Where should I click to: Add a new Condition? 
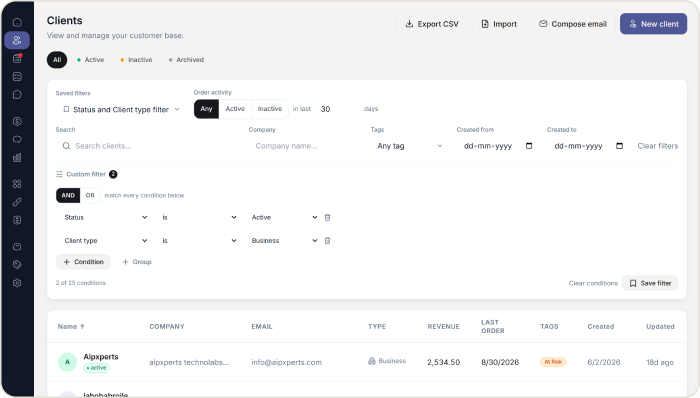pos(83,262)
